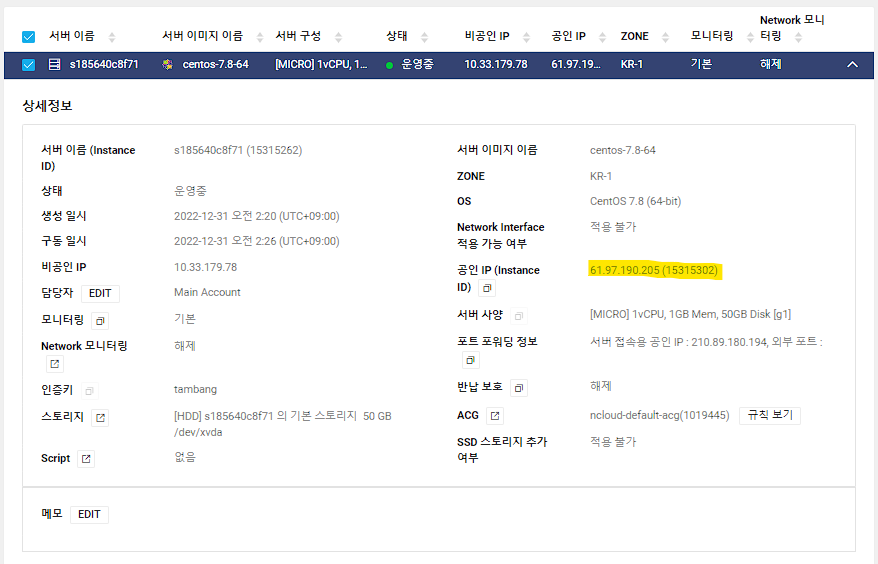This screenshot has width=878, height=564.
Task: Open the ACG external link icon
Action: point(495,416)
